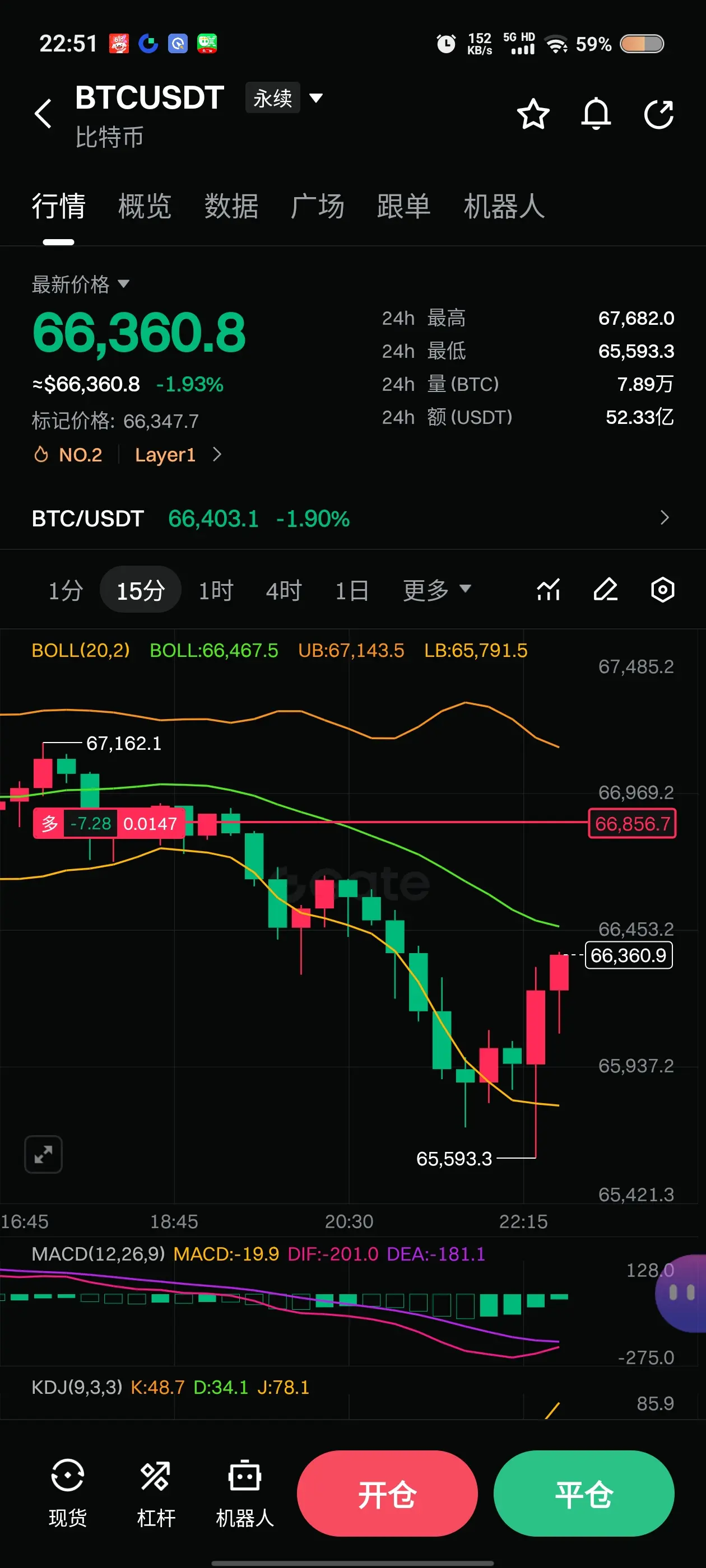Switch to the 广场 tab

317,206
